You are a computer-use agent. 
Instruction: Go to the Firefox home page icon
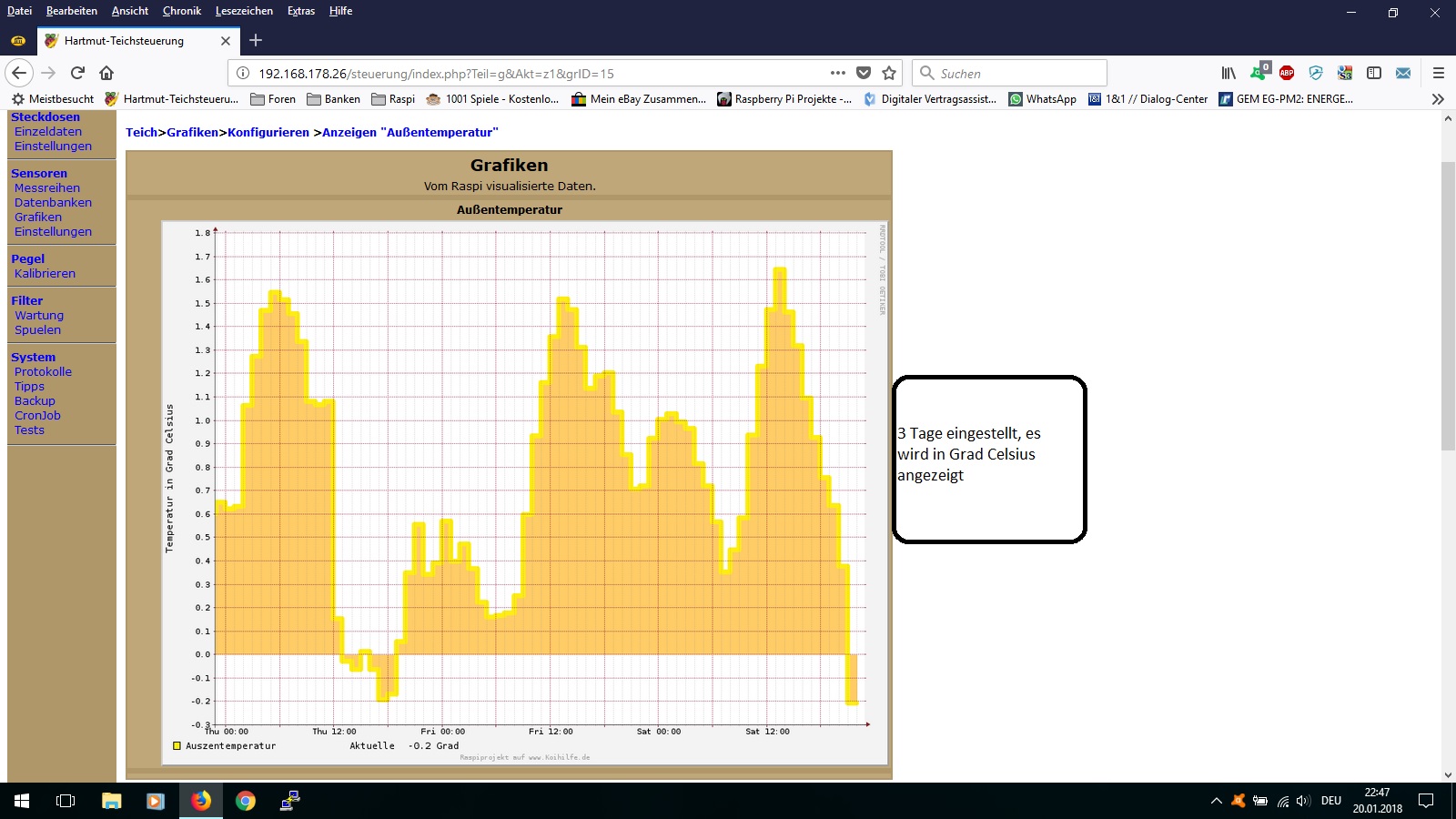[x=106, y=73]
